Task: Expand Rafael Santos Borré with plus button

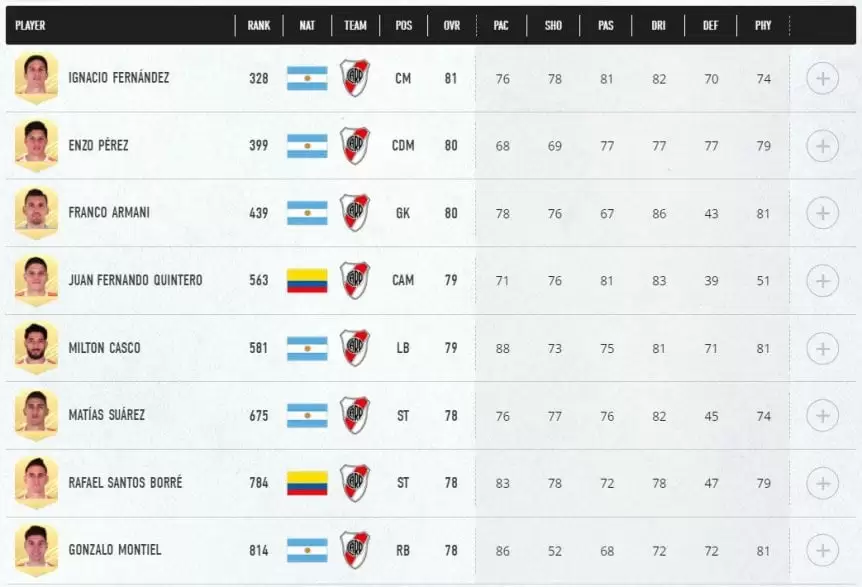Action: [822, 483]
